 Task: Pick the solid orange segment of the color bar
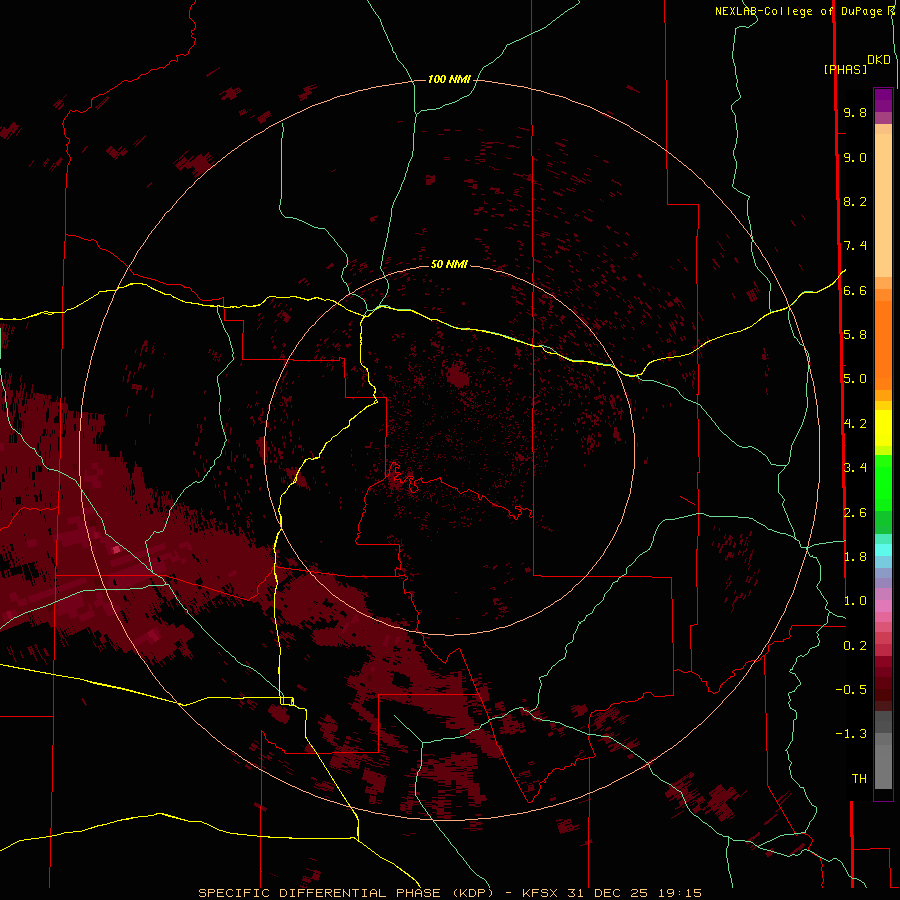(883, 345)
